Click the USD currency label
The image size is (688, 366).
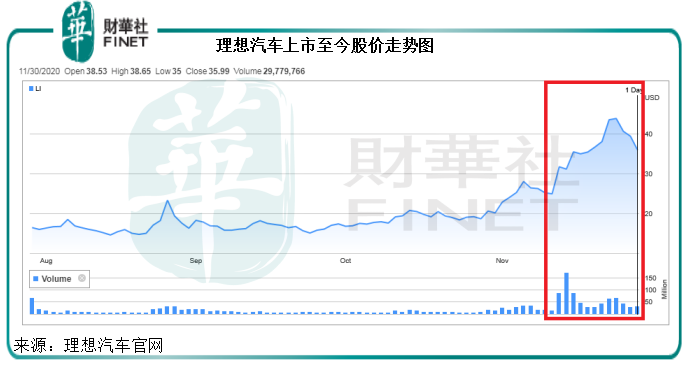coord(652,97)
